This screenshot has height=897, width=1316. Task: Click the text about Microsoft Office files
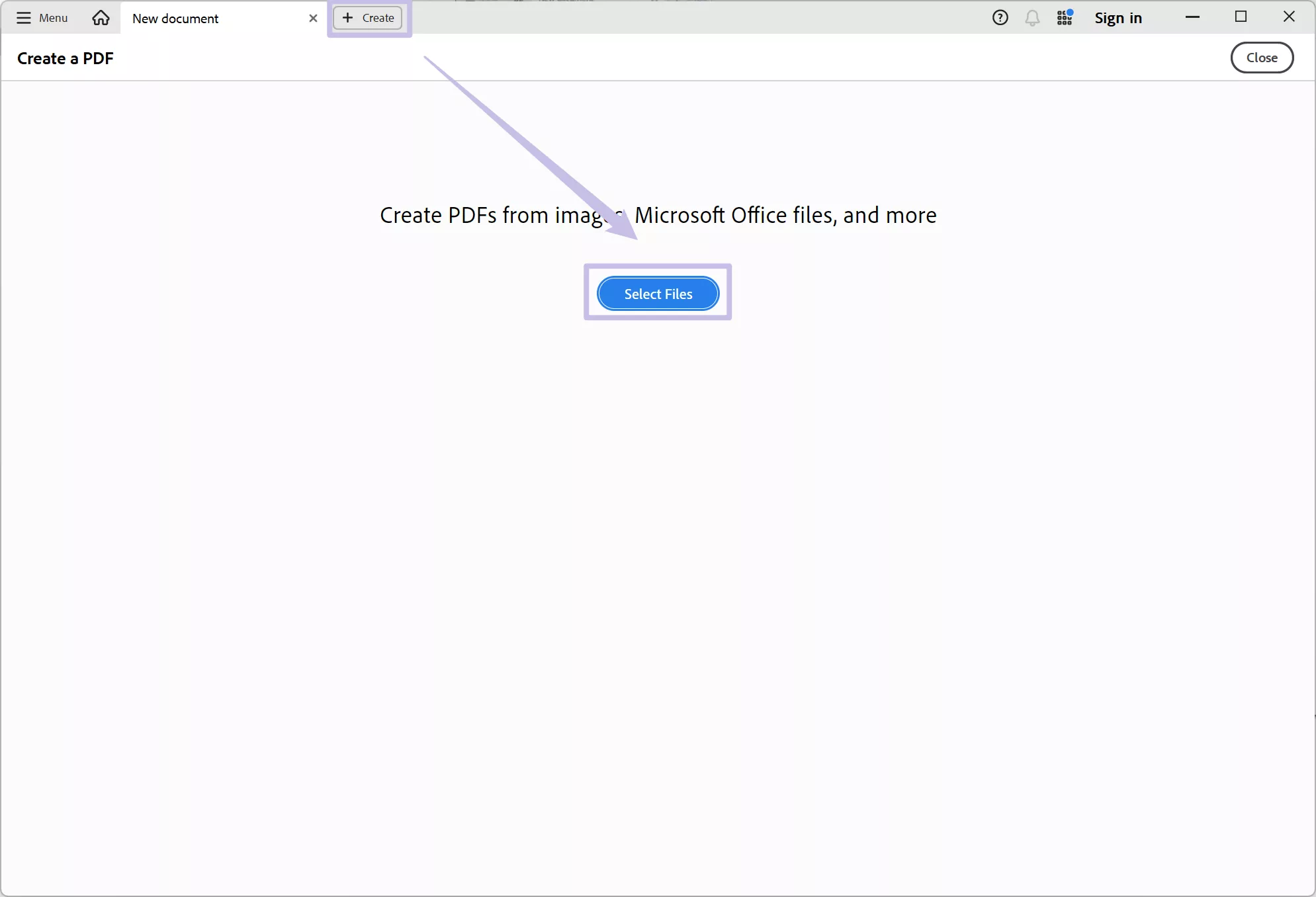click(x=784, y=215)
